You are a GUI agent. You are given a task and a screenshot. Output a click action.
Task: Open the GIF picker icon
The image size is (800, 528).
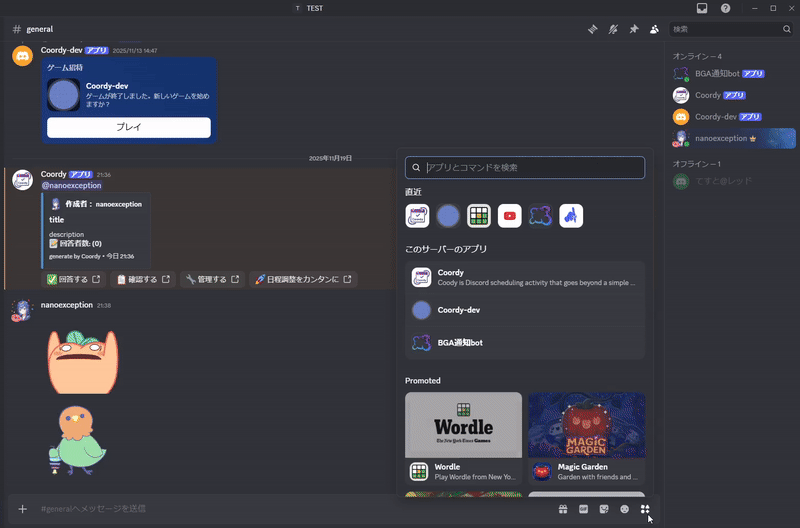(x=583, y=509)
